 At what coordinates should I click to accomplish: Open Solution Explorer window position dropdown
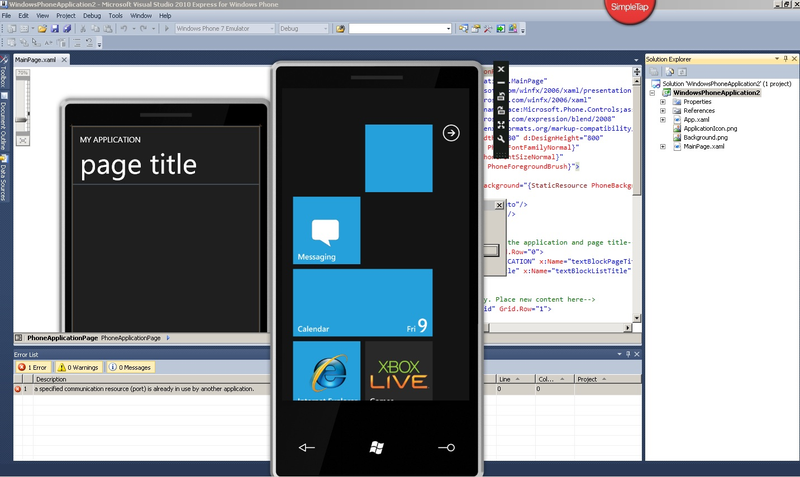(777, 59)
